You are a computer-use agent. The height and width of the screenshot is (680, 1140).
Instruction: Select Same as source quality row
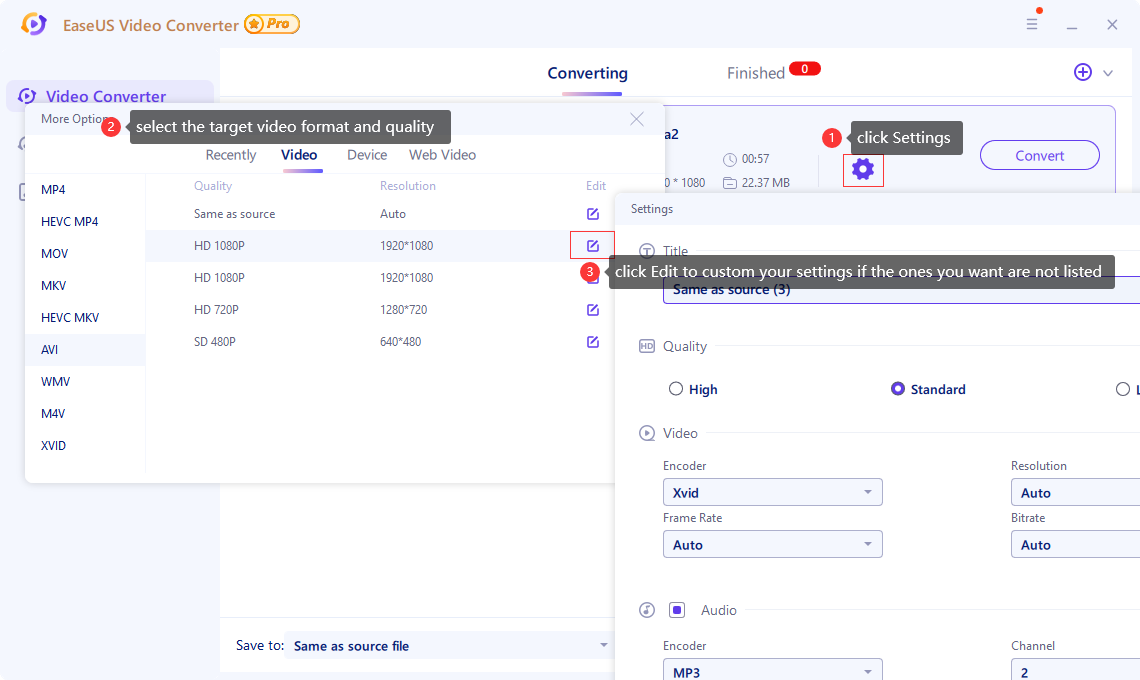point(380,214)
